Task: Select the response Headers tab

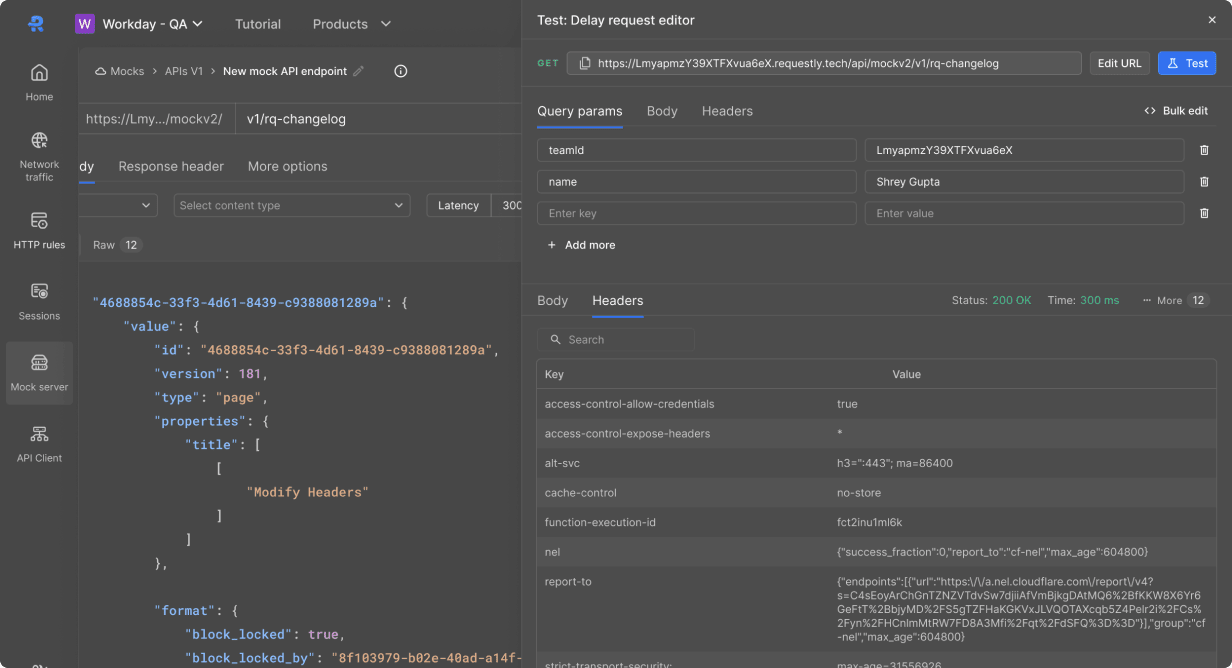Action: tap(618, 300)
